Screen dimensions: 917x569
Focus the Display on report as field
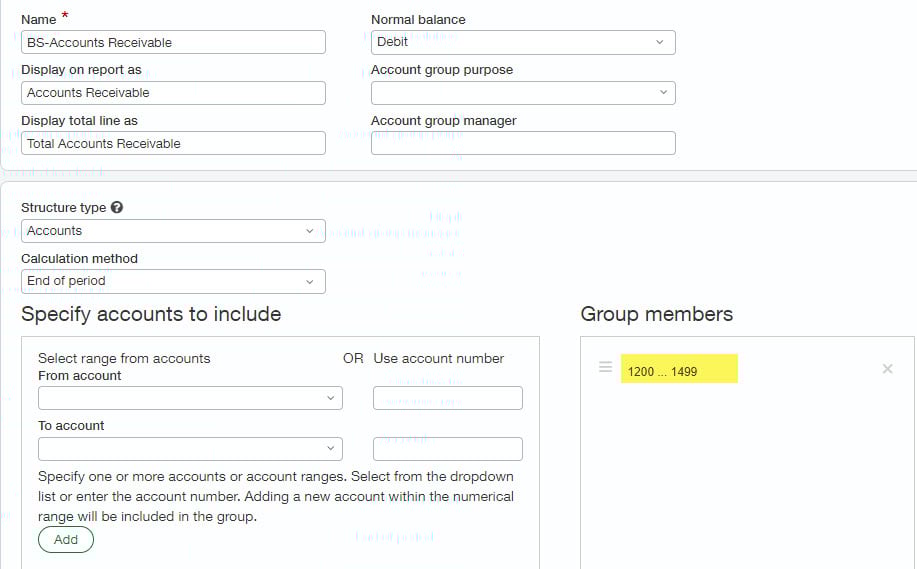tap(173, 93)
